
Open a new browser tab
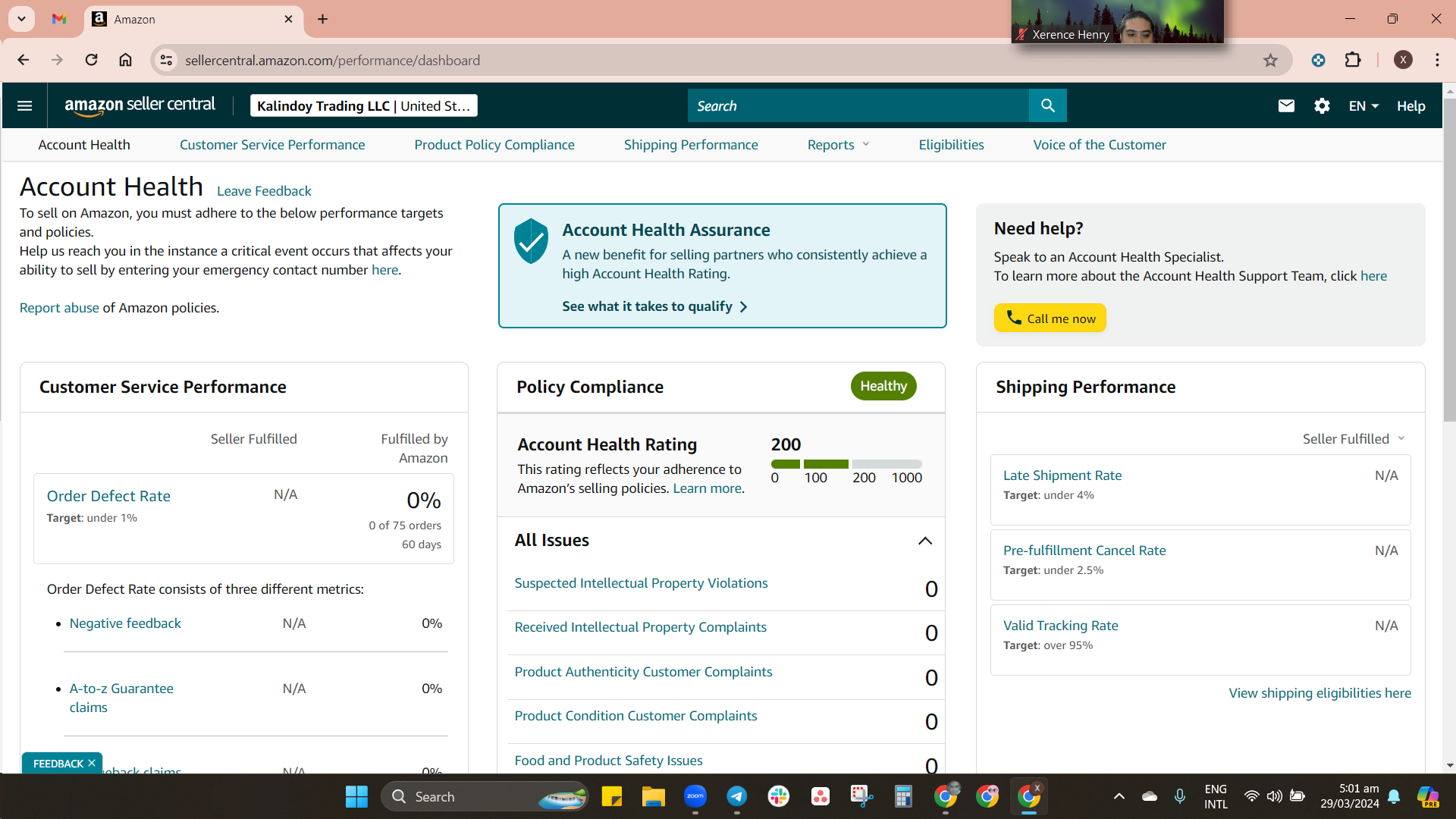[x=322, y=19]
